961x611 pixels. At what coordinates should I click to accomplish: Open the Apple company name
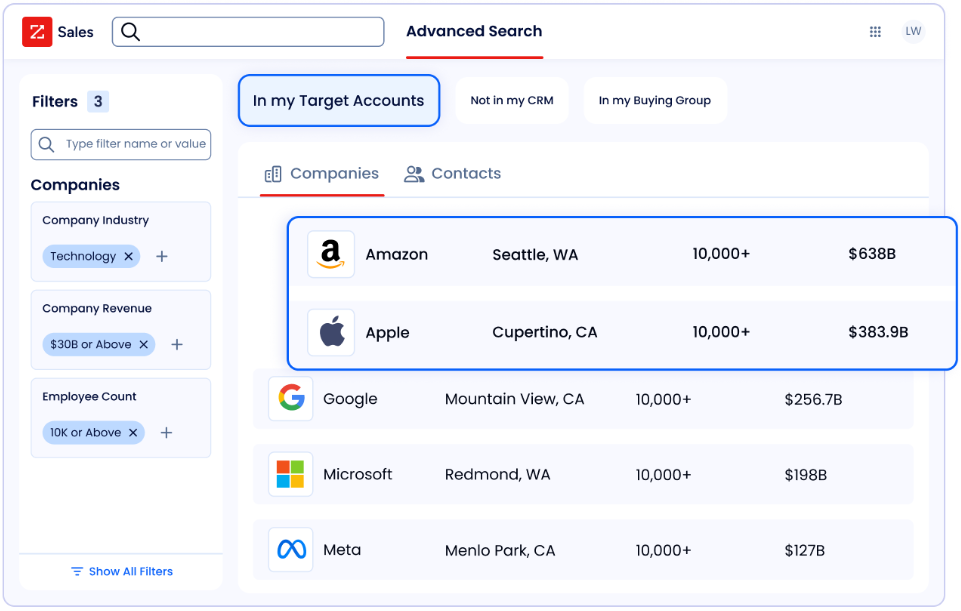(x=387, y=333)
